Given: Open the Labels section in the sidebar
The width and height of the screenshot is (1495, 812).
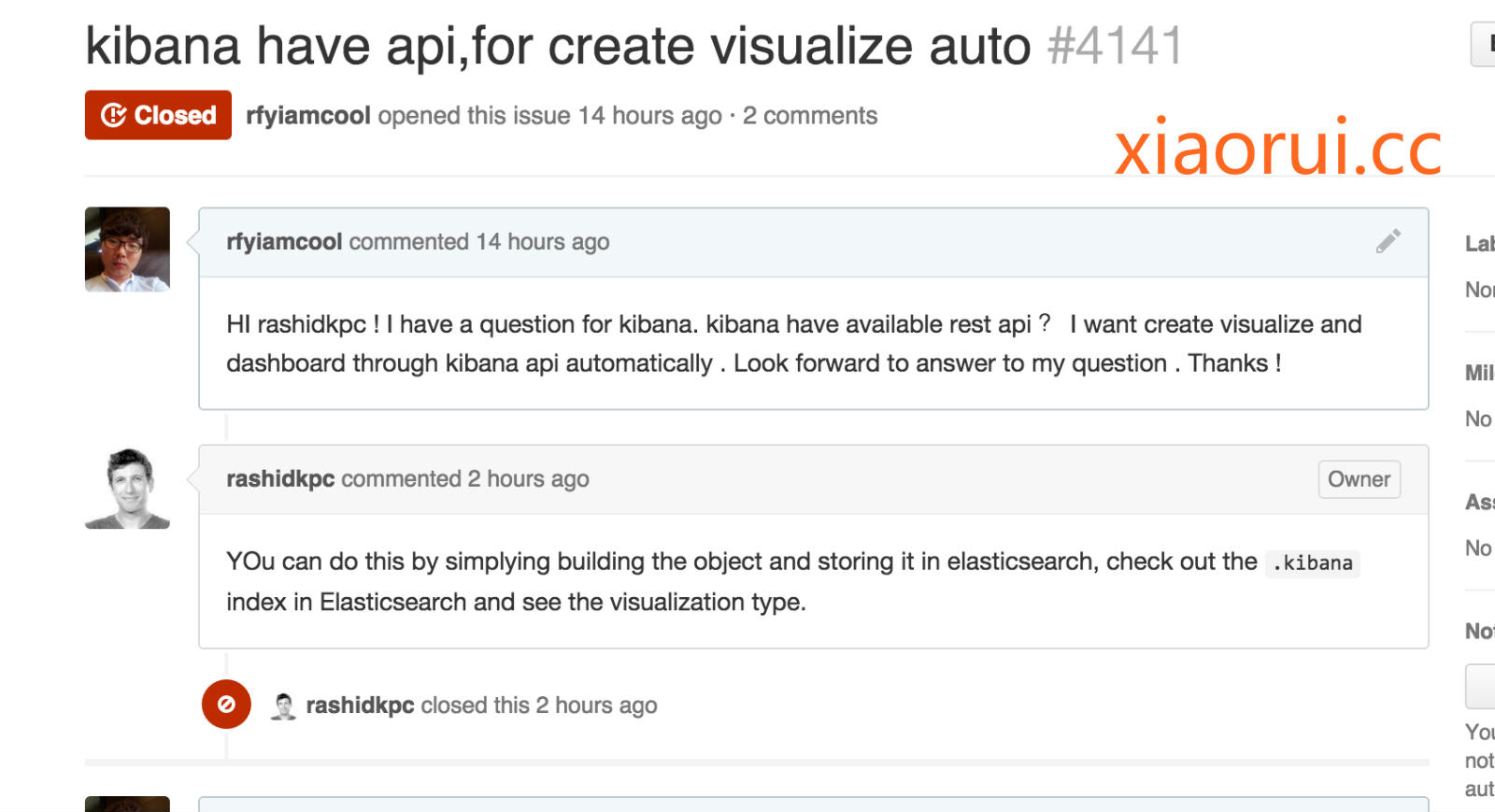Looking at the screenshot, I should pos(1479,244).
